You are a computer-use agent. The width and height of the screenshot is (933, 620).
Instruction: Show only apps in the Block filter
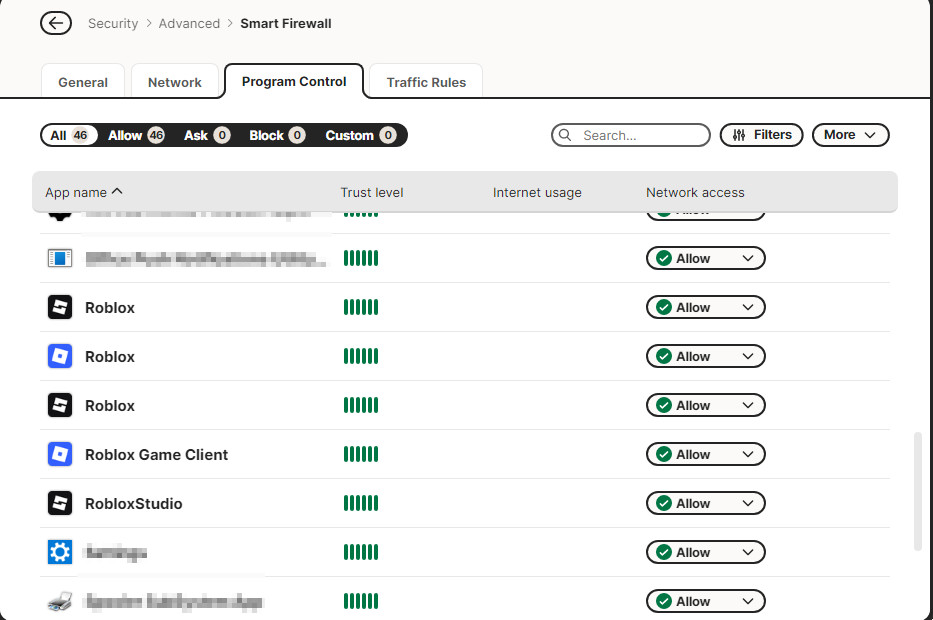pos(277,135)
